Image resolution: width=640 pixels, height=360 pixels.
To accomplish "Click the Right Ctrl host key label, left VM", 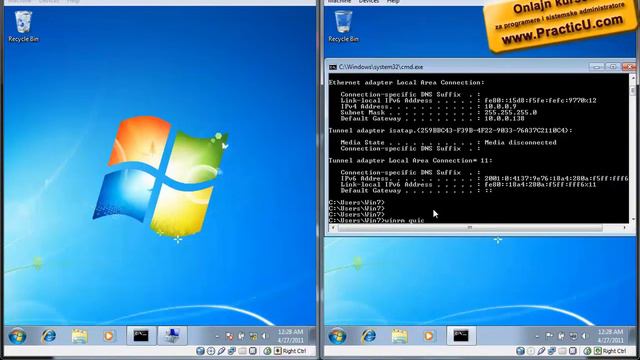I will point(295,351).
